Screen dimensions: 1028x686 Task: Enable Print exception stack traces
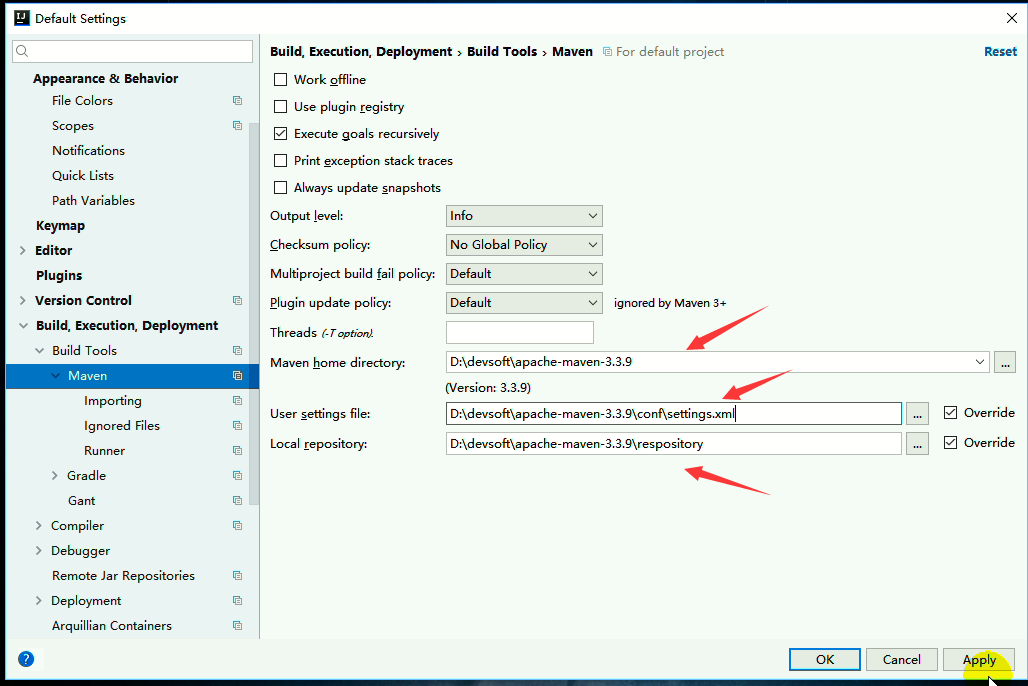tap(281, 161)
